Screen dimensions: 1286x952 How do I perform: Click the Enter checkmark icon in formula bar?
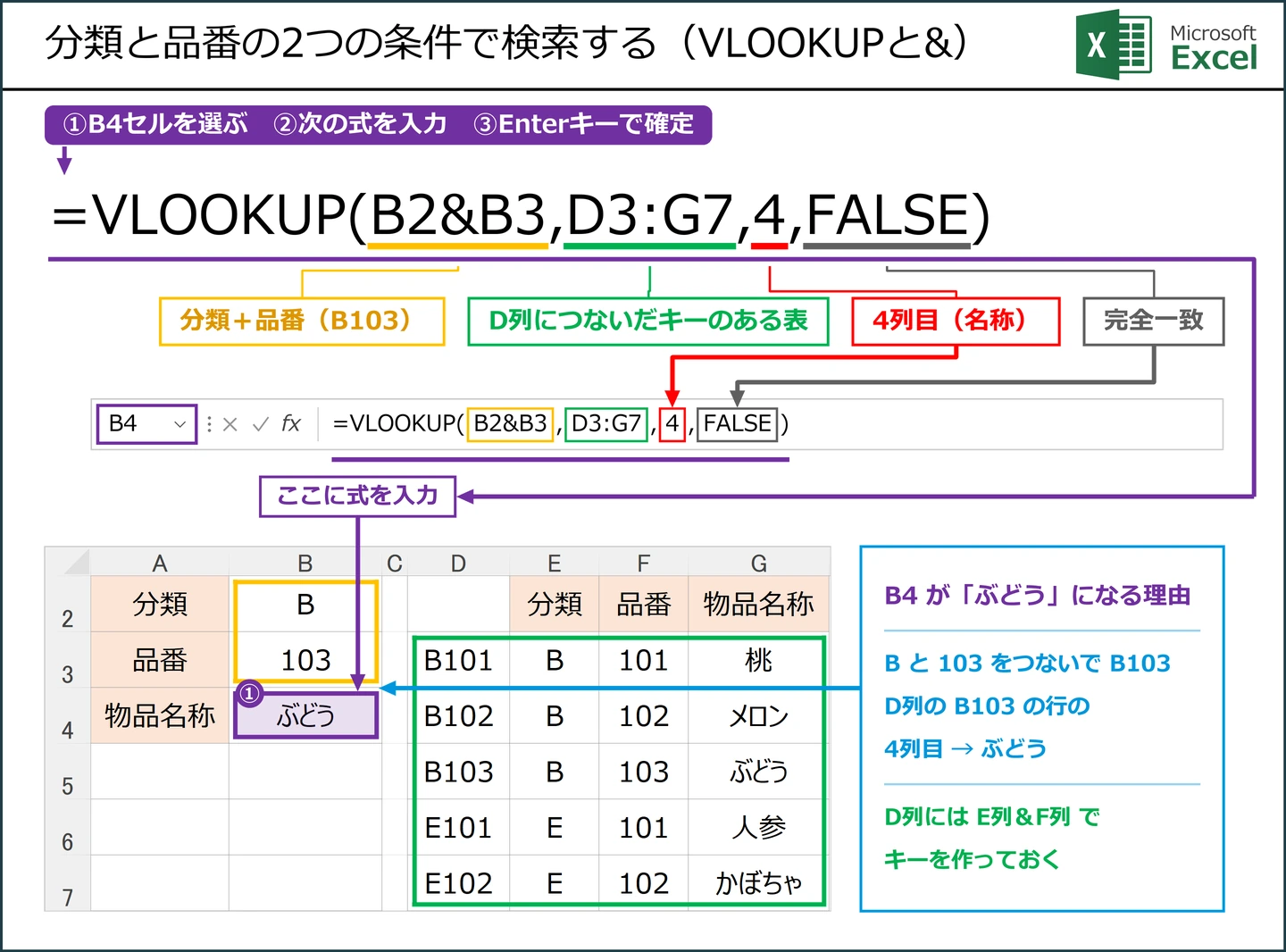[261, 424]
